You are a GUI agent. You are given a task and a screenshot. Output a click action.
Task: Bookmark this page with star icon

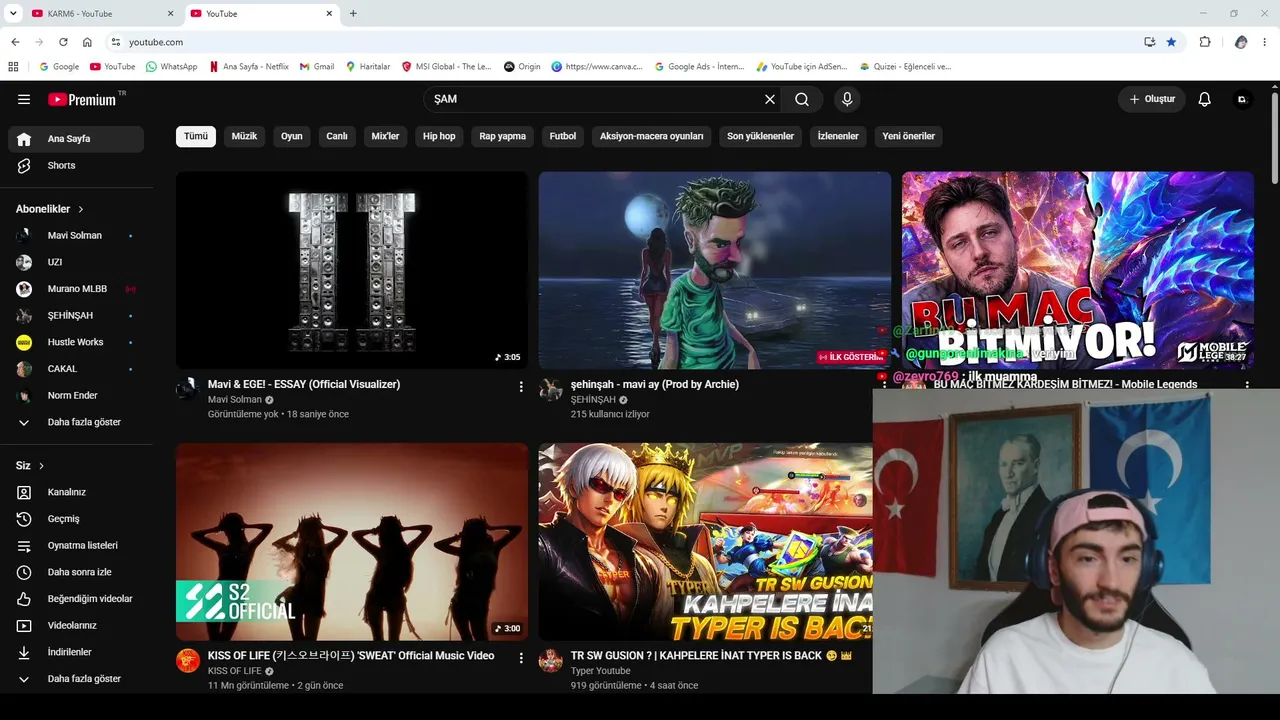1171,42
